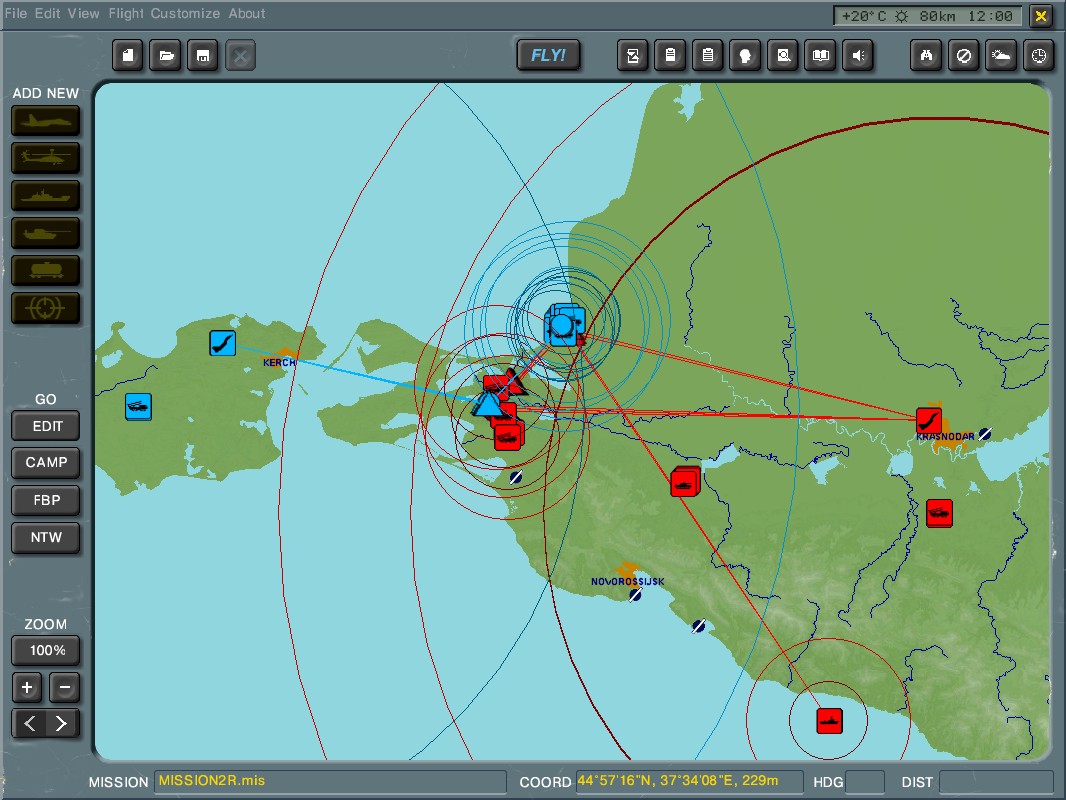Add a new helicopter group

click(x=45, y=158)
